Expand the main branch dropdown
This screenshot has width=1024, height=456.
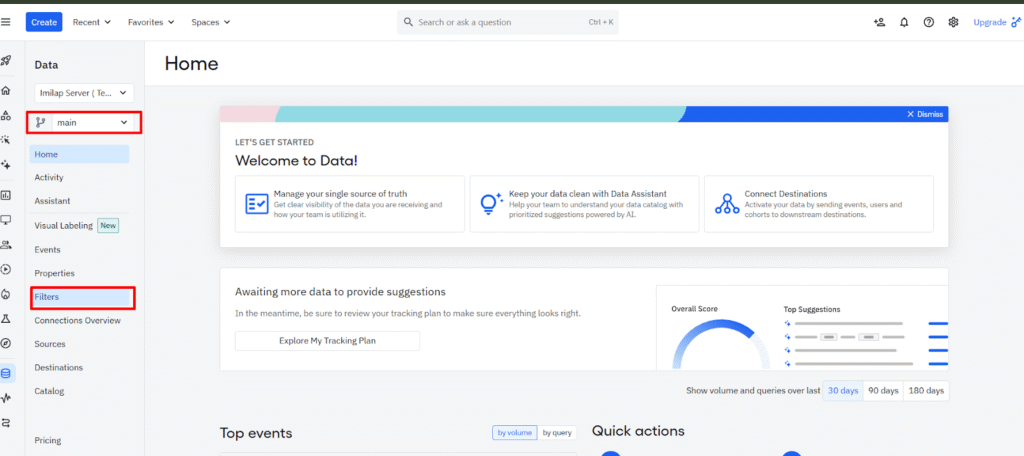[x=83, y=123]
